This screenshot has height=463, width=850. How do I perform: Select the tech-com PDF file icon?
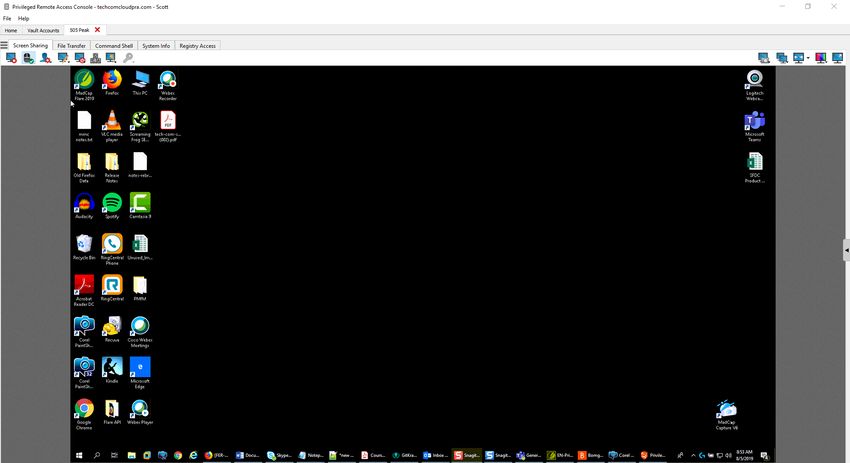point(168,126)
